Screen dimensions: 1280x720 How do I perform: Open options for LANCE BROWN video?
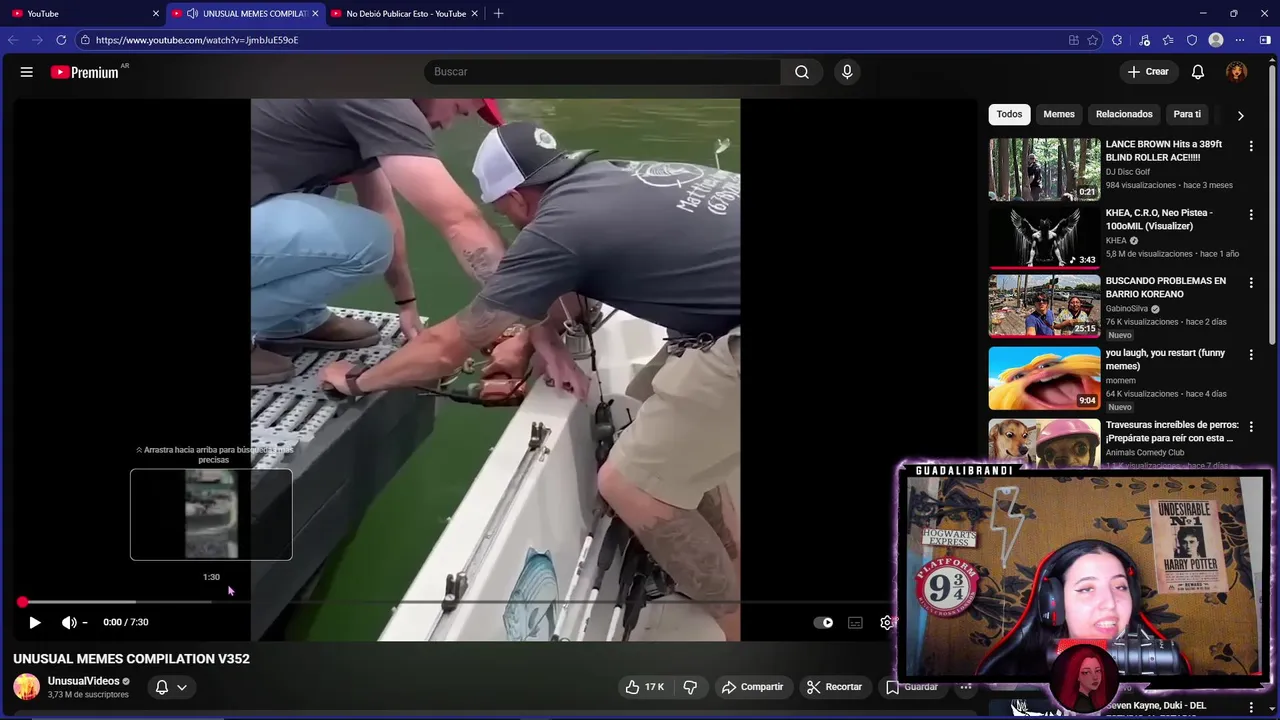[1250, 146]
